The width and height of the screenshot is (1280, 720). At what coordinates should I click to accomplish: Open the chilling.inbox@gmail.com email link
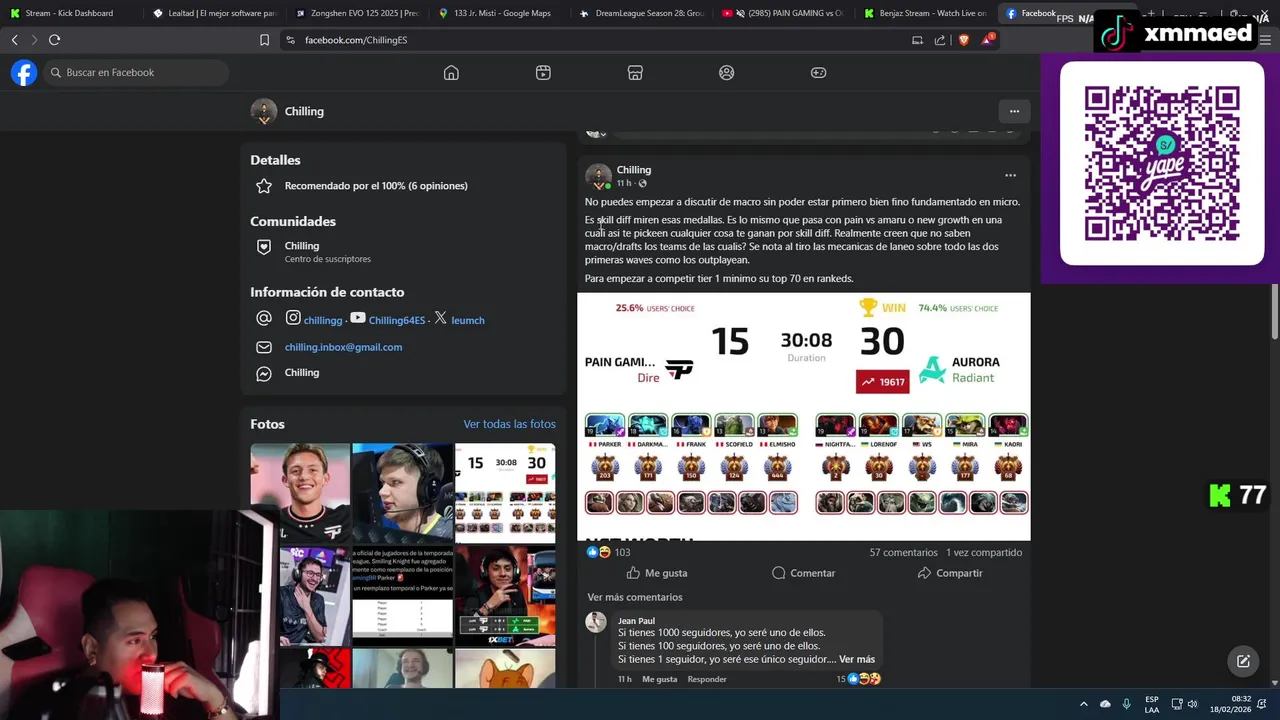tap(343, 347)
